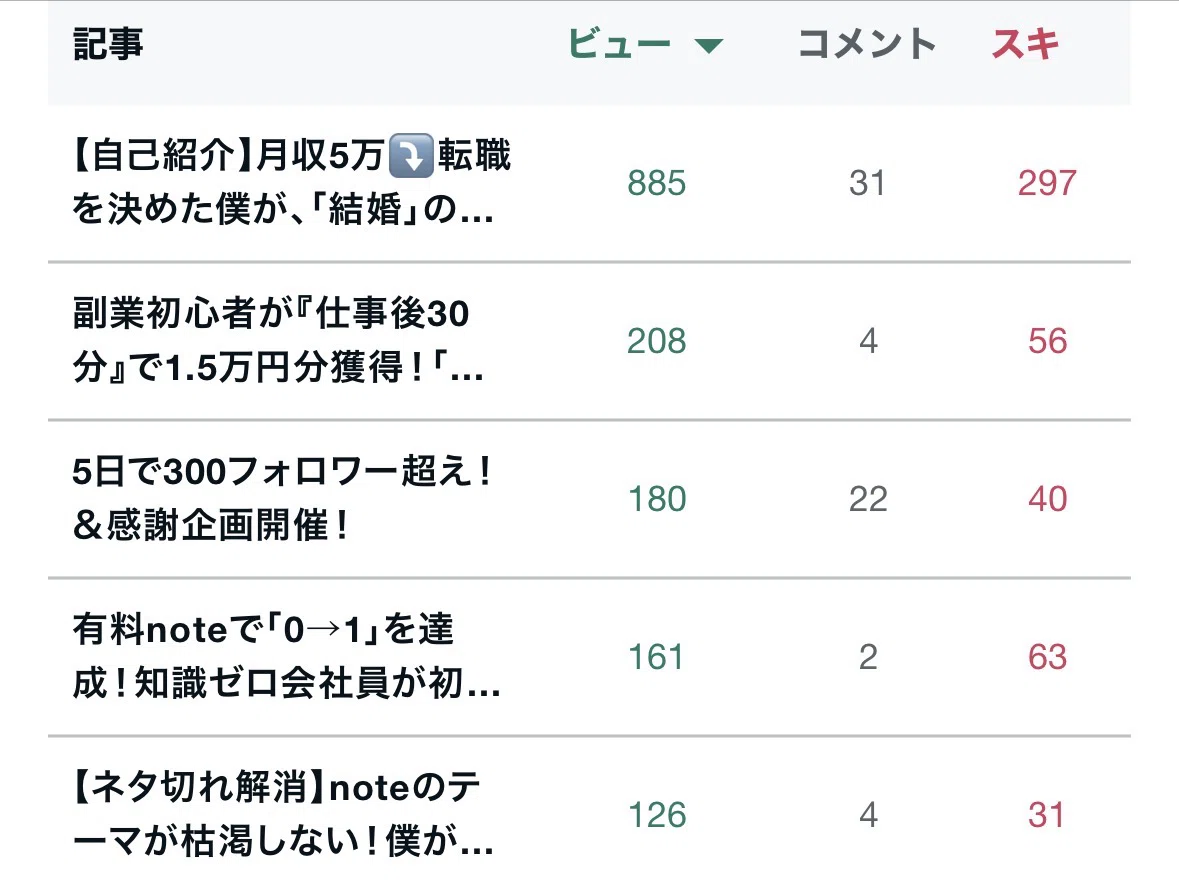Click the 31 comment count of first article
Image resolution: width=1179 pixels, height=885 pixels.
(867, 183)
